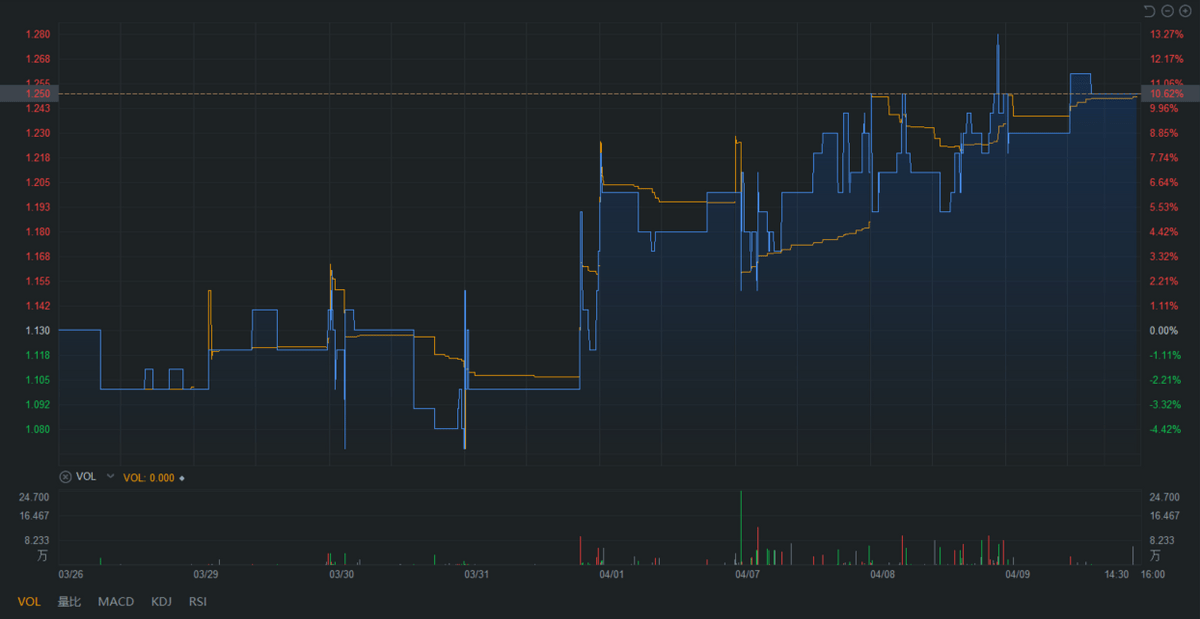Remove the VOL indicator with the X icon
This screenshot has width=1200, height=619.
(x=66, y=477)
